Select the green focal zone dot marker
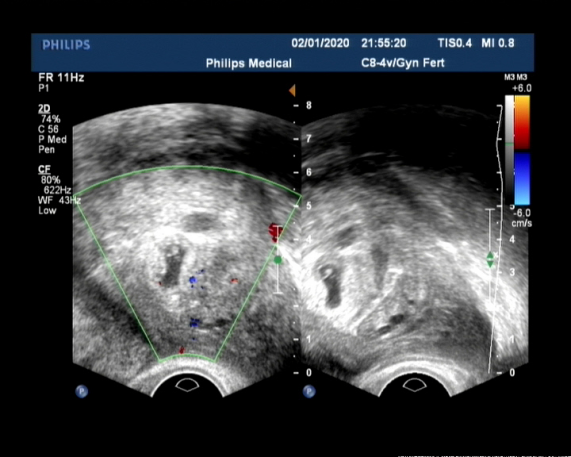Screen dimensions: 571x457 click(278, 260)
